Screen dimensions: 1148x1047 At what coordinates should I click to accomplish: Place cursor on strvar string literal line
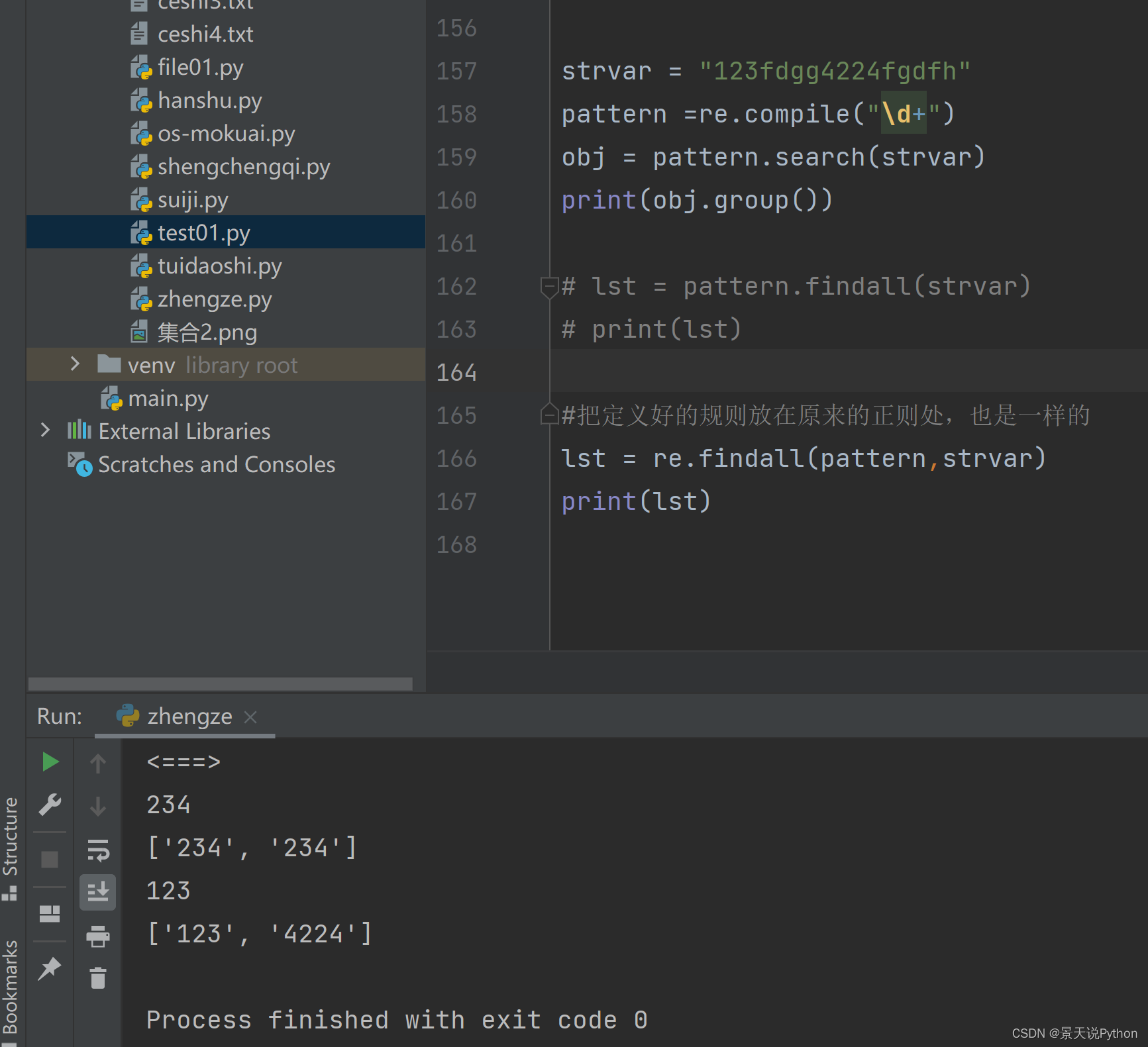coord(766,71)
